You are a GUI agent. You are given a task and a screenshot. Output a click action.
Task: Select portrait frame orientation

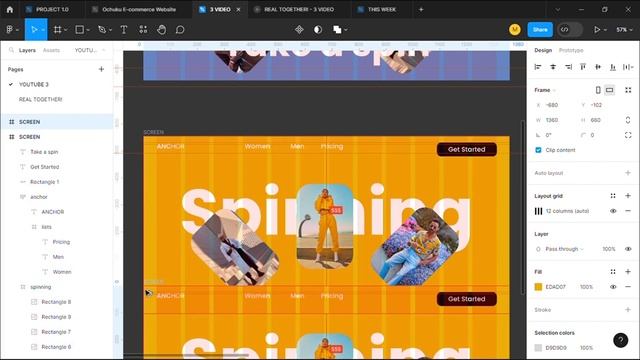click(x=598, y=90)
